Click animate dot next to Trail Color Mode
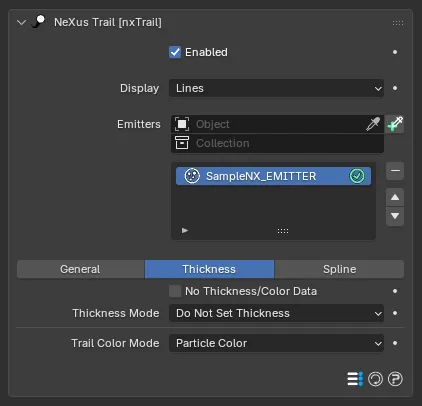Image resolution: width=422 pixels, height=406 pixels. coord(395,343)
